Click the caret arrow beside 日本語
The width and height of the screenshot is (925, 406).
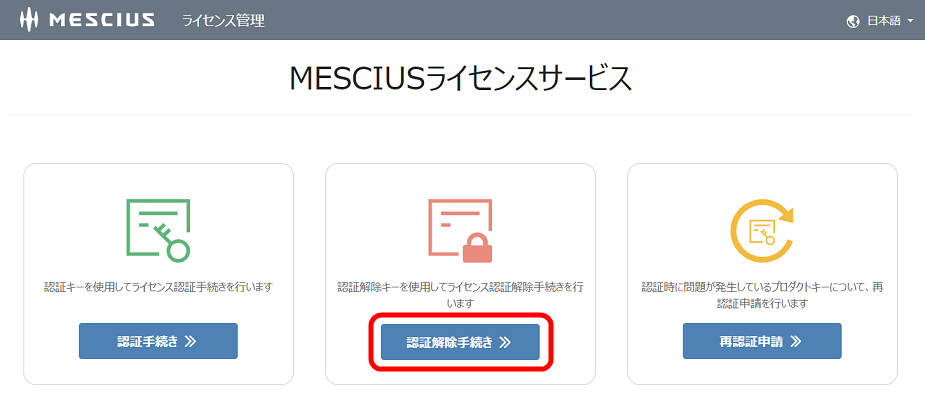tap(911, 21)
